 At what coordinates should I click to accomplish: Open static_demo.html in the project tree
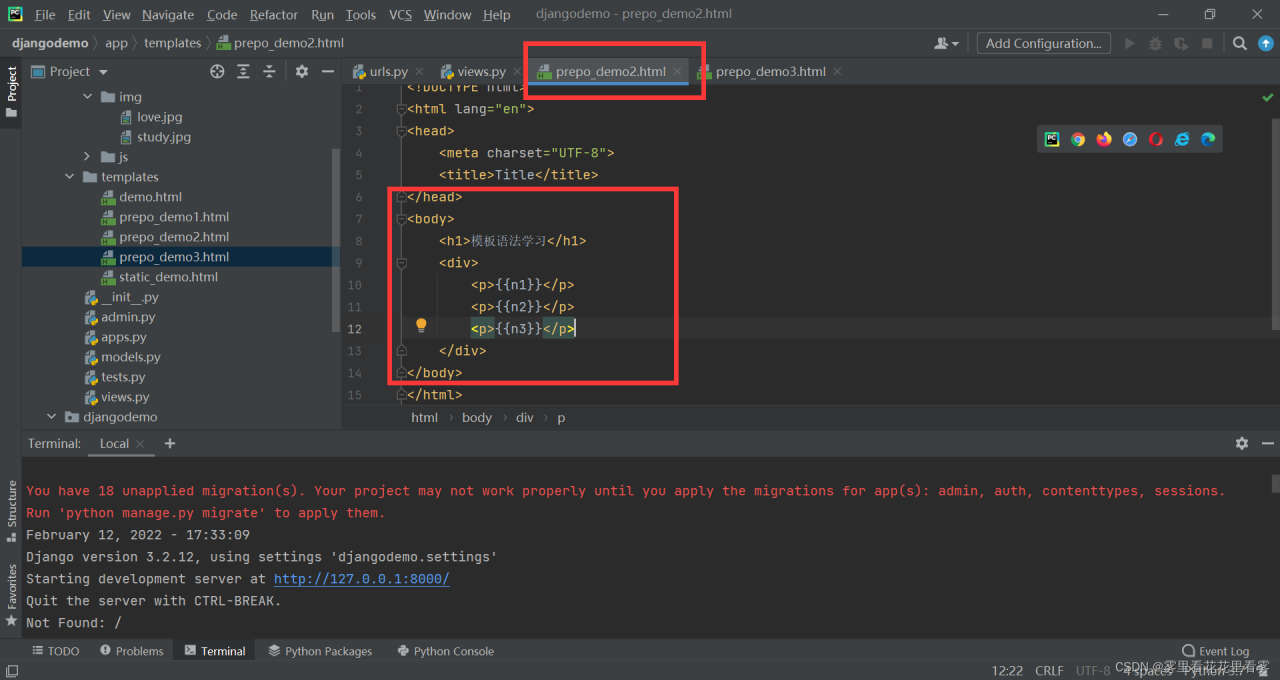point(168,277)
